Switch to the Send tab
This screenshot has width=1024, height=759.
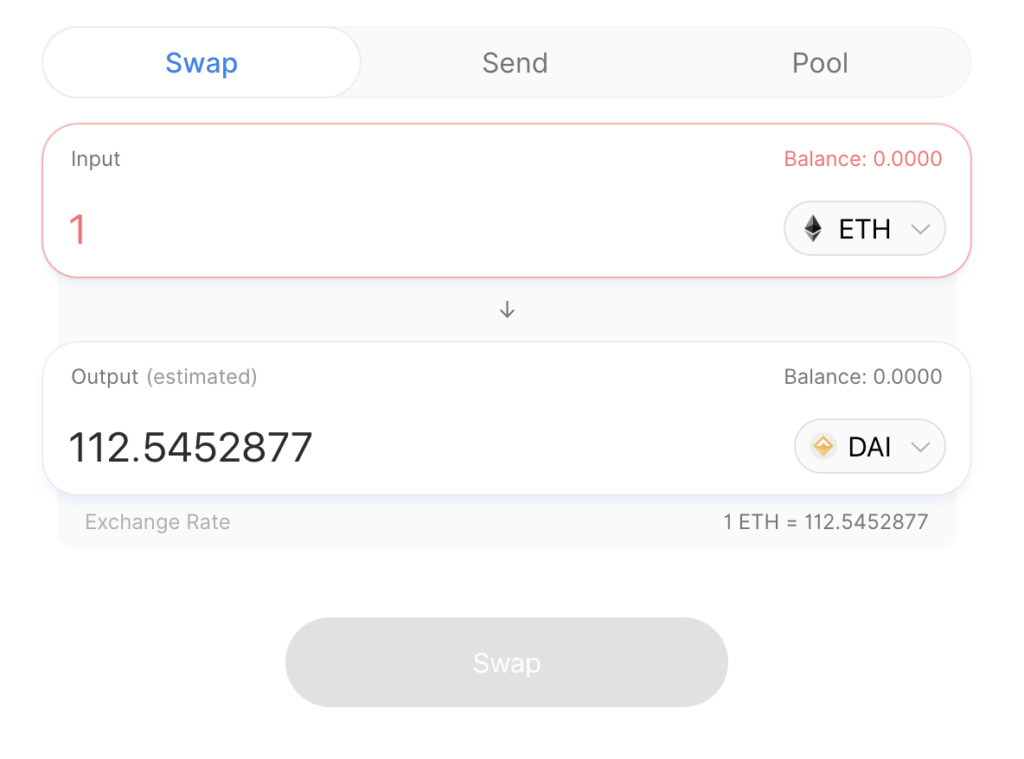tap(514, 62)
